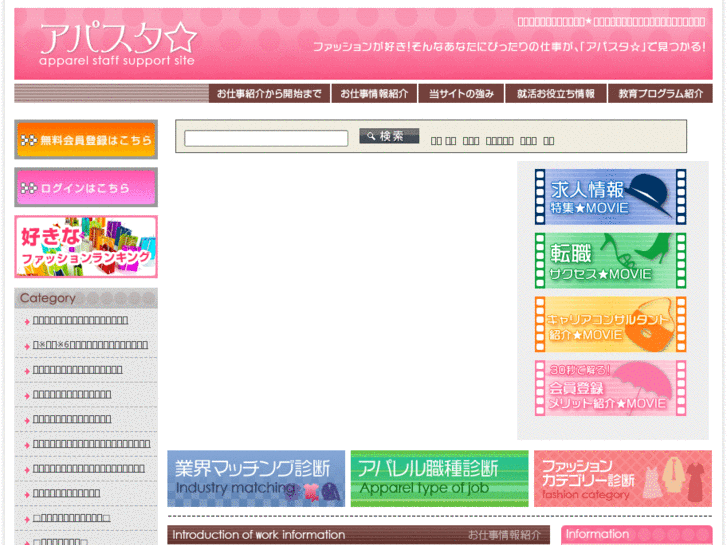Screen dimensions: 727x545
Task: Open 就活お役立ち情報 navigation item
Action: tap(555, 94)
